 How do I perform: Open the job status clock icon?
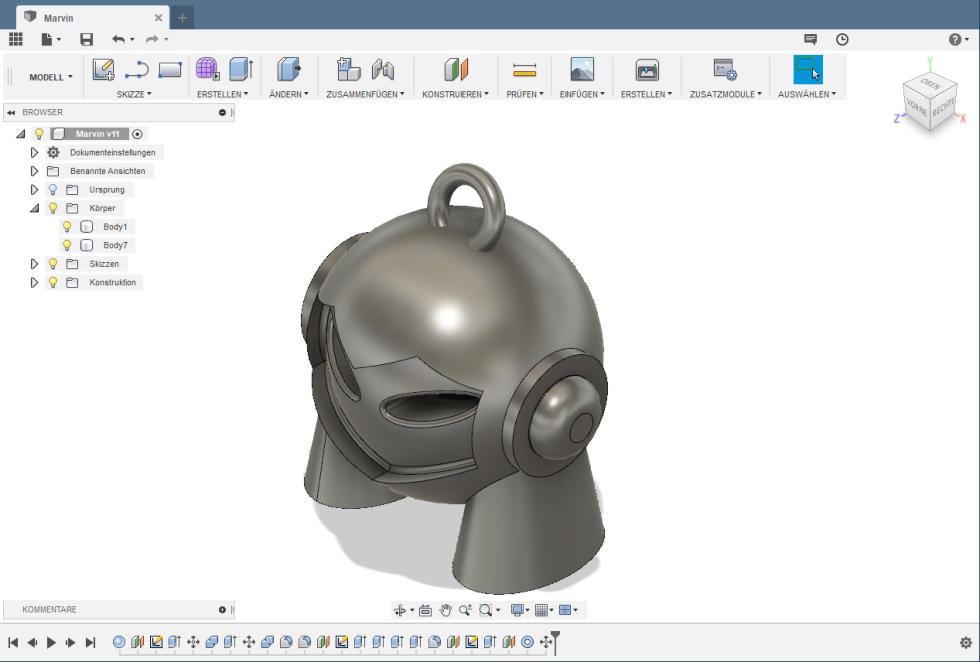(842, 39)
